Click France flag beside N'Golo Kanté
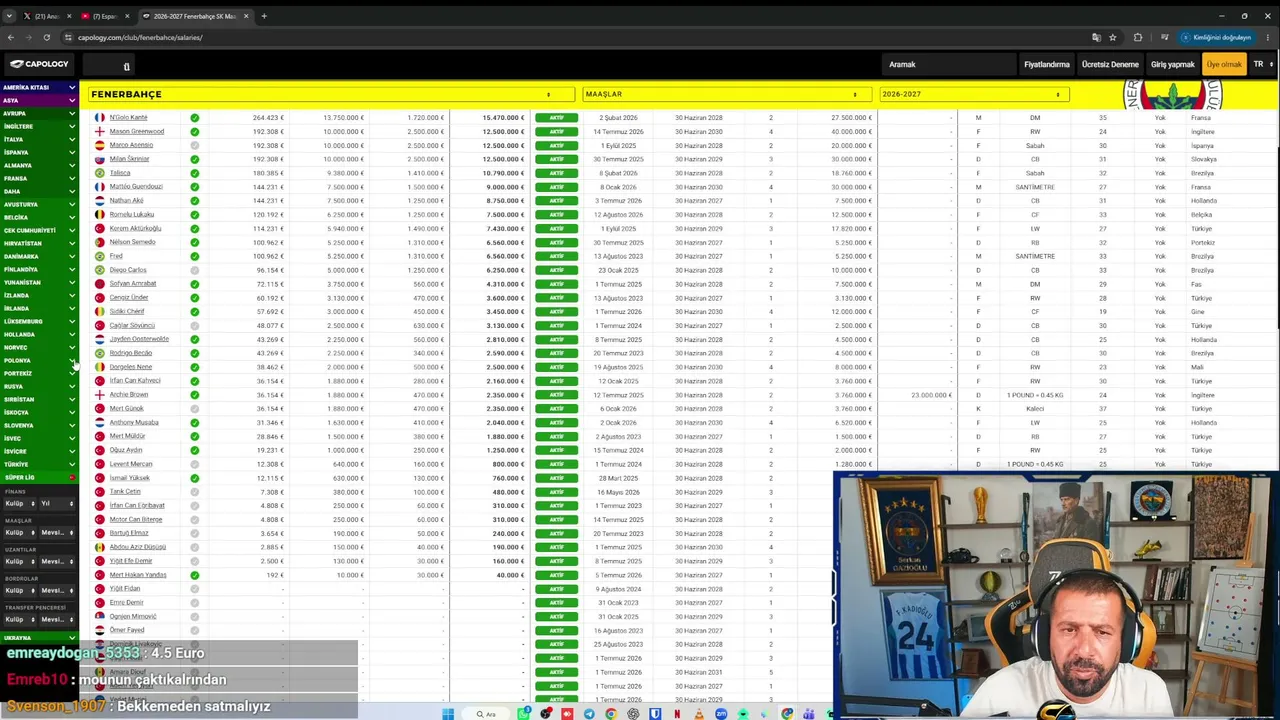 [x=100, y=118]
